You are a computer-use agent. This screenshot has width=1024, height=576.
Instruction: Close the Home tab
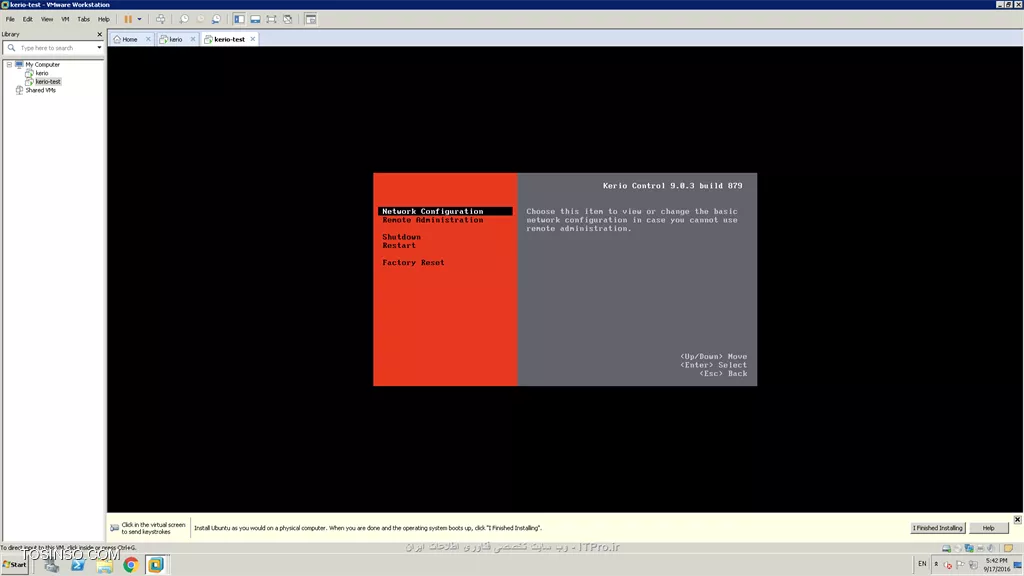148,39
